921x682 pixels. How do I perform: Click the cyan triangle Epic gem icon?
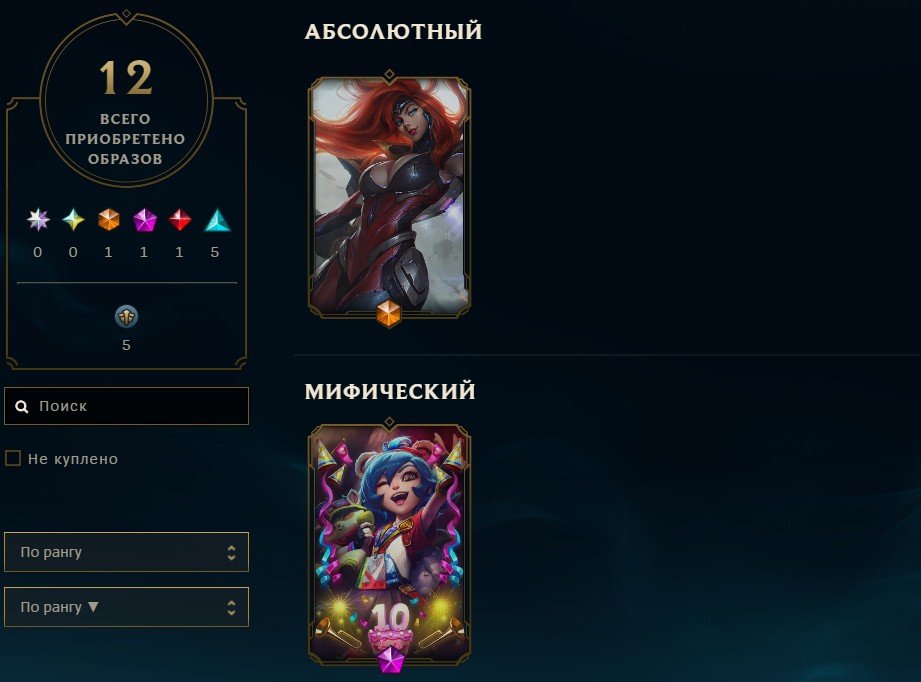click(217, 220)
